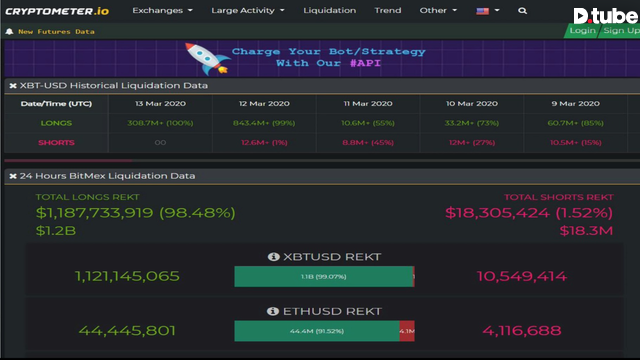Click the Date/Time (UTC) header cell

[x=56, y=104]
